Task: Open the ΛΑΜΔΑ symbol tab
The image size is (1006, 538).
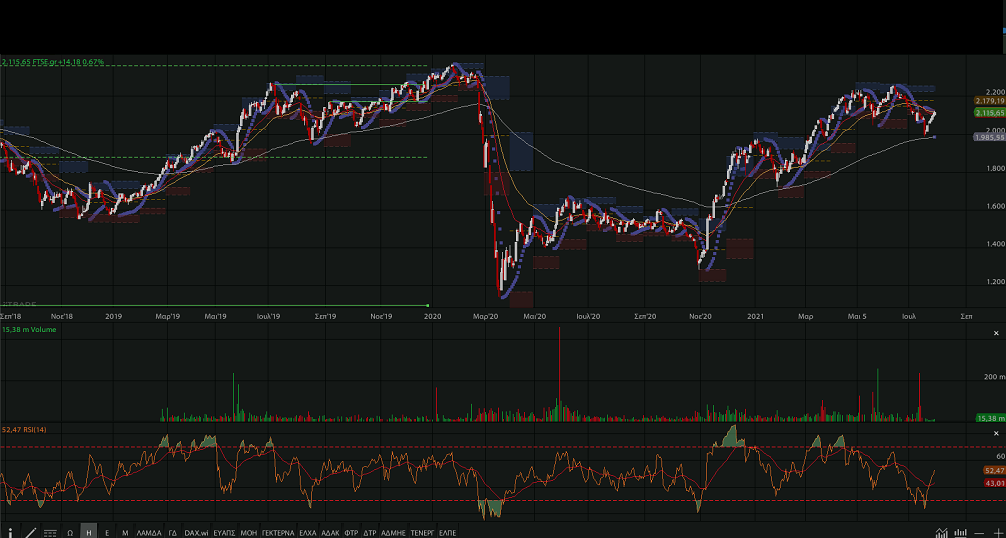Action: tap(149, 532)
